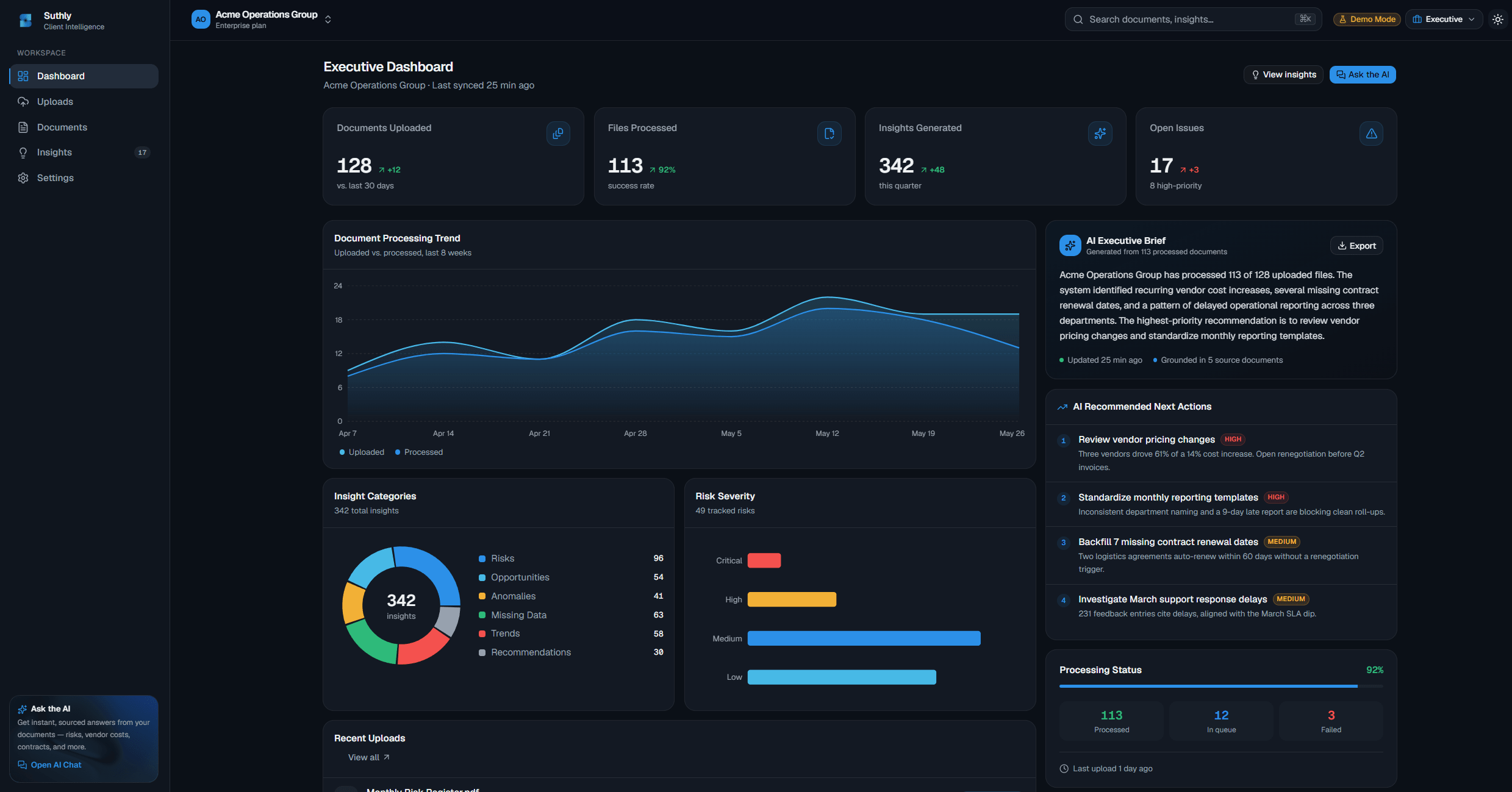
Task: Click the Anomalies legend color swatch
Action: [482, 596]
